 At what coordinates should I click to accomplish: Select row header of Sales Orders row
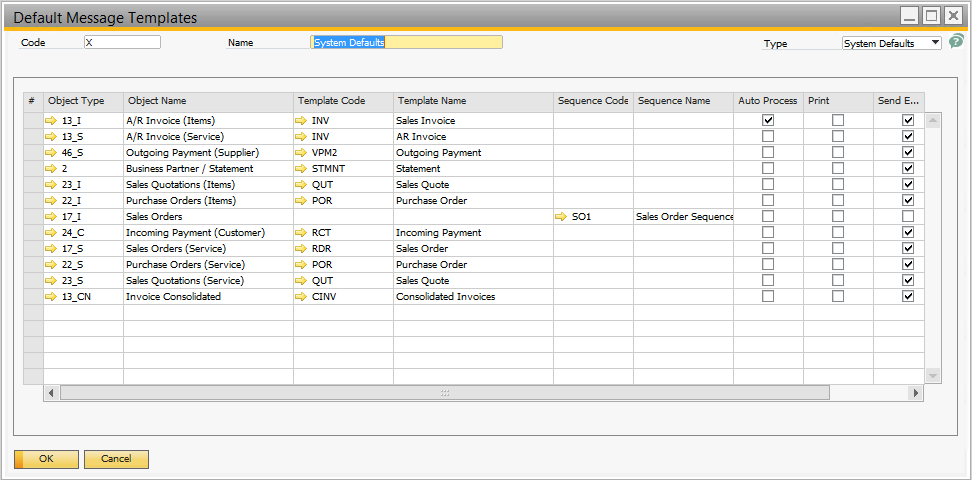tap(33, 216)
